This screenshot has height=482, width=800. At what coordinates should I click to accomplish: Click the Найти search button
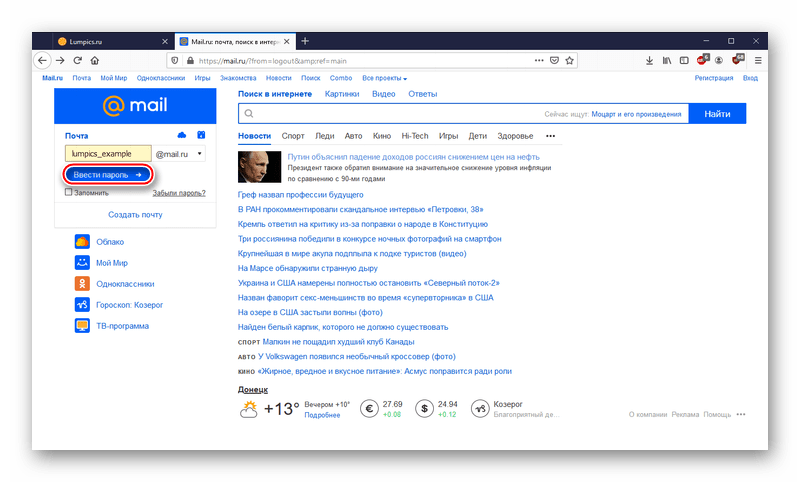coord(717,114)
